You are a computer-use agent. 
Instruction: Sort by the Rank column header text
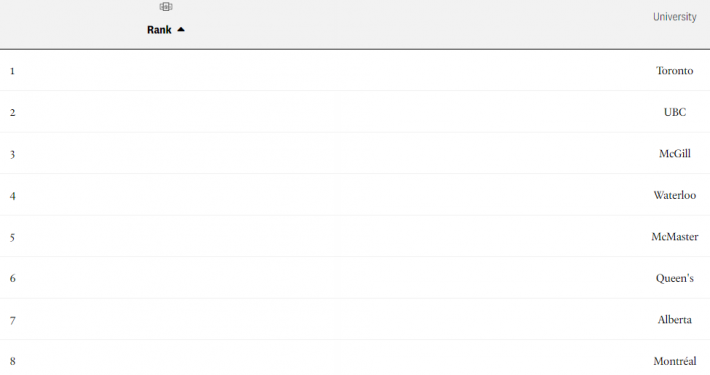point(159,30)
